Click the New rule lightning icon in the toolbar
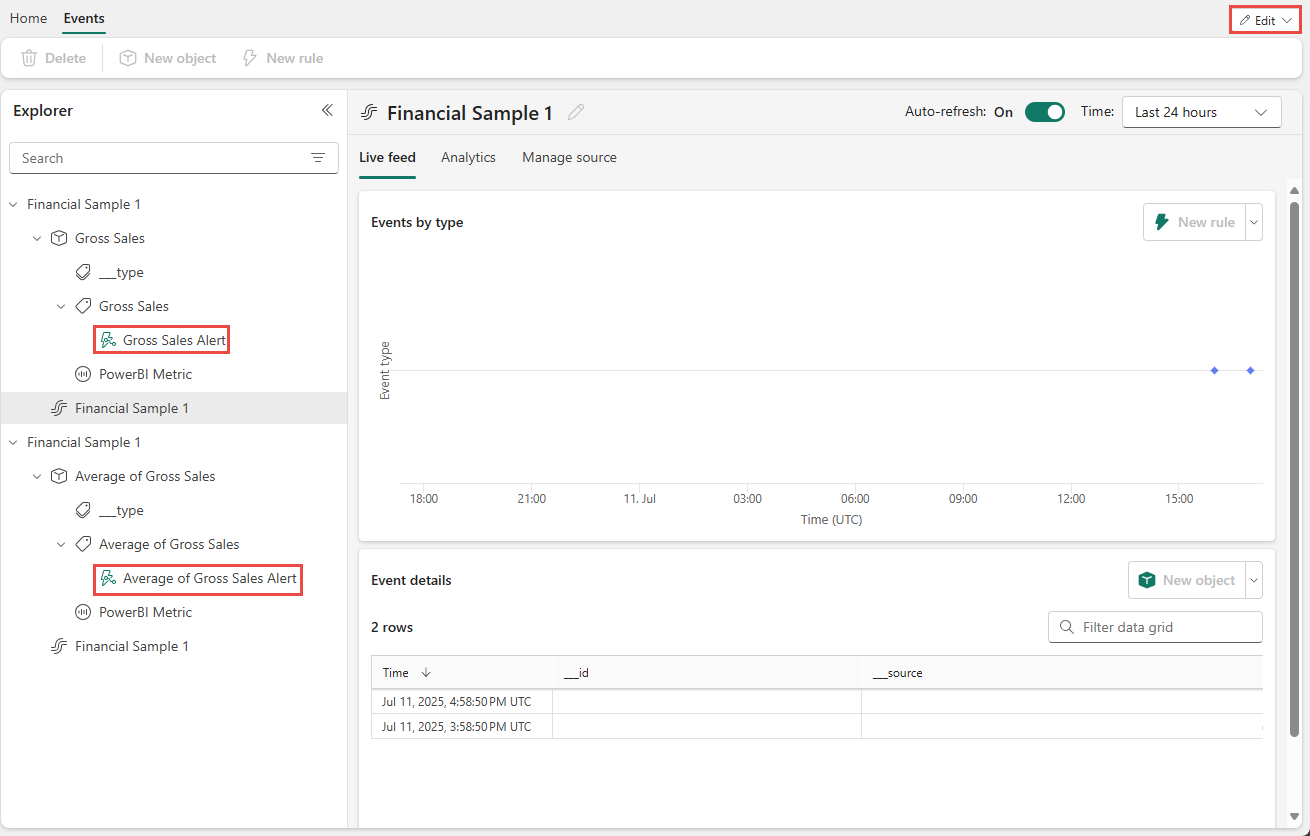The image size is (1310, 836). coord(250,58)
